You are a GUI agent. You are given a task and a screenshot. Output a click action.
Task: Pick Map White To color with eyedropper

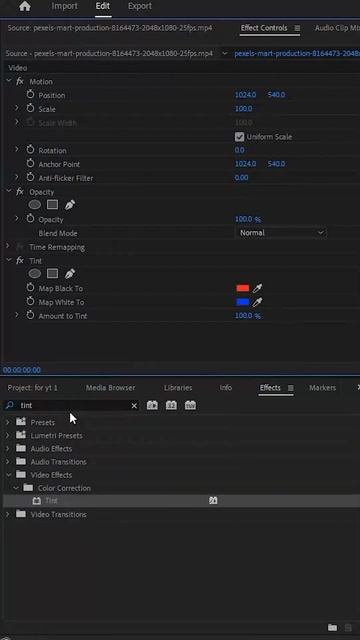click(257, 302)
